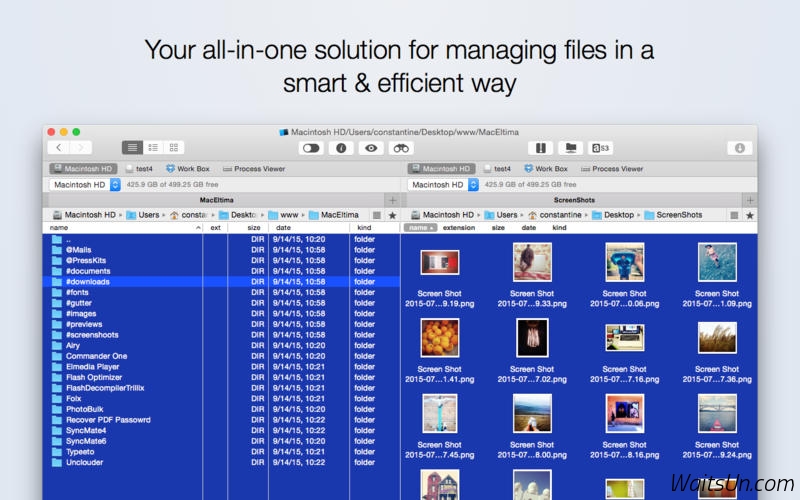Click the file info icon
Image resolution: width=800 pixels, height=500 pixels.
341,148
